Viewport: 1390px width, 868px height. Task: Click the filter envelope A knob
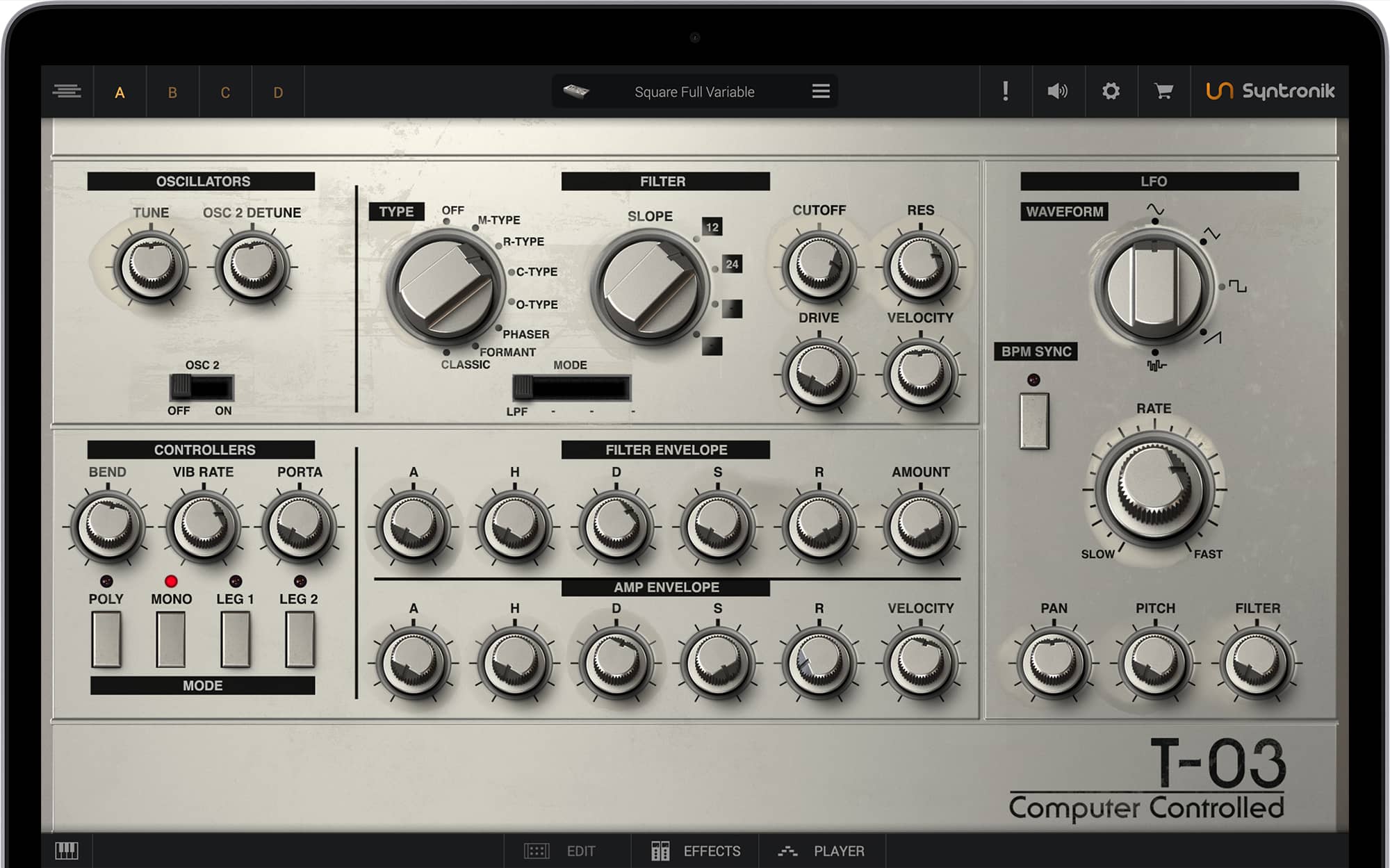[x=413, y=527]
